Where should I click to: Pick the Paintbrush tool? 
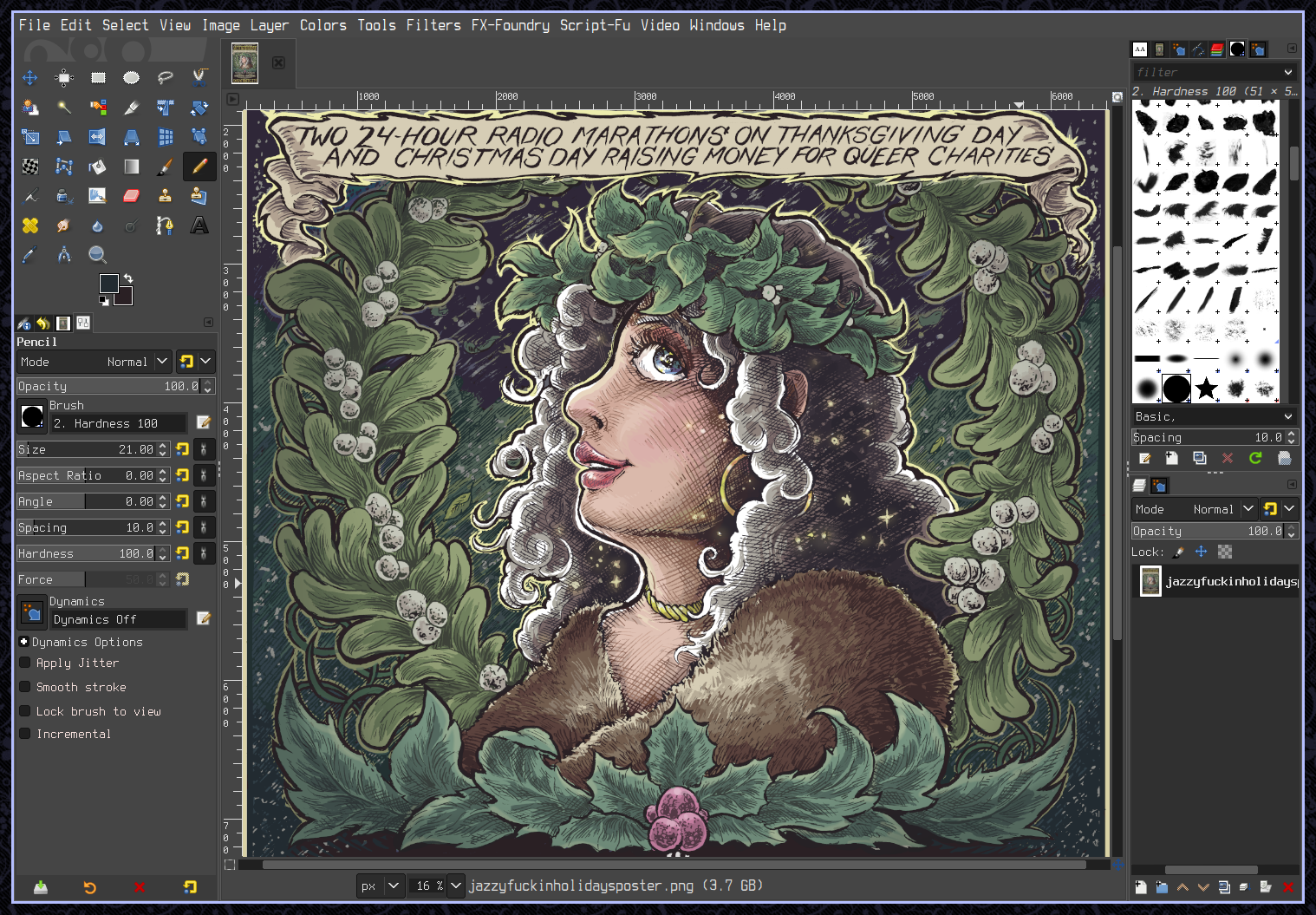click(x=165, y=167)
